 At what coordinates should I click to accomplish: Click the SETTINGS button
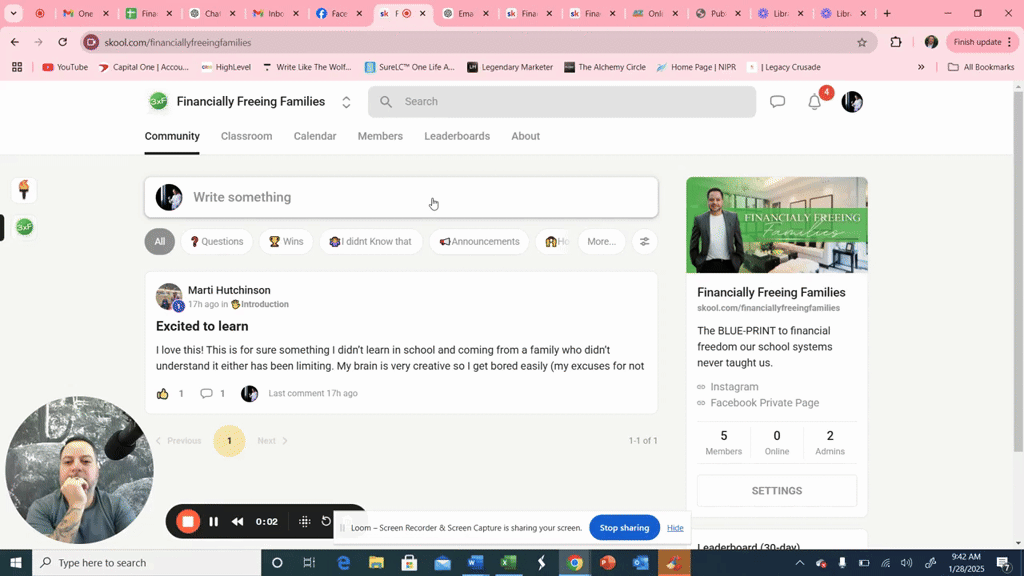pos(777,491)
